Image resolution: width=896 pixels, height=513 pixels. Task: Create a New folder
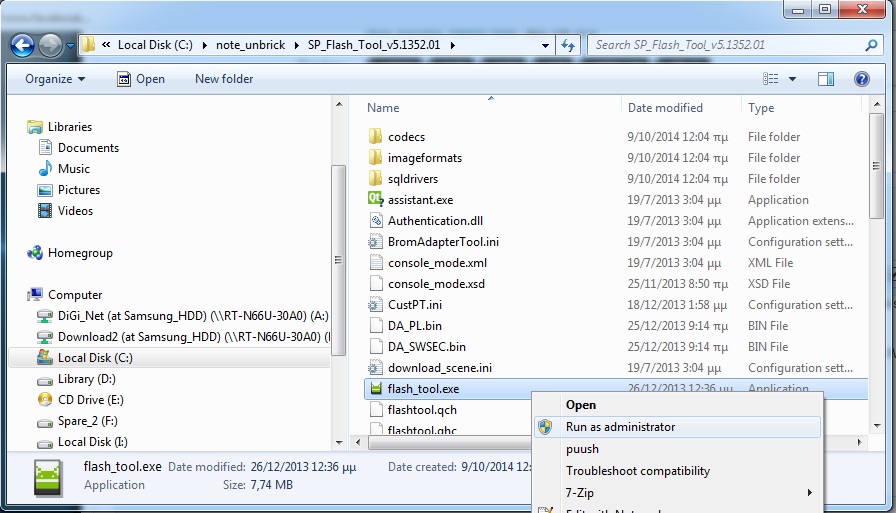tap(224, 79)
